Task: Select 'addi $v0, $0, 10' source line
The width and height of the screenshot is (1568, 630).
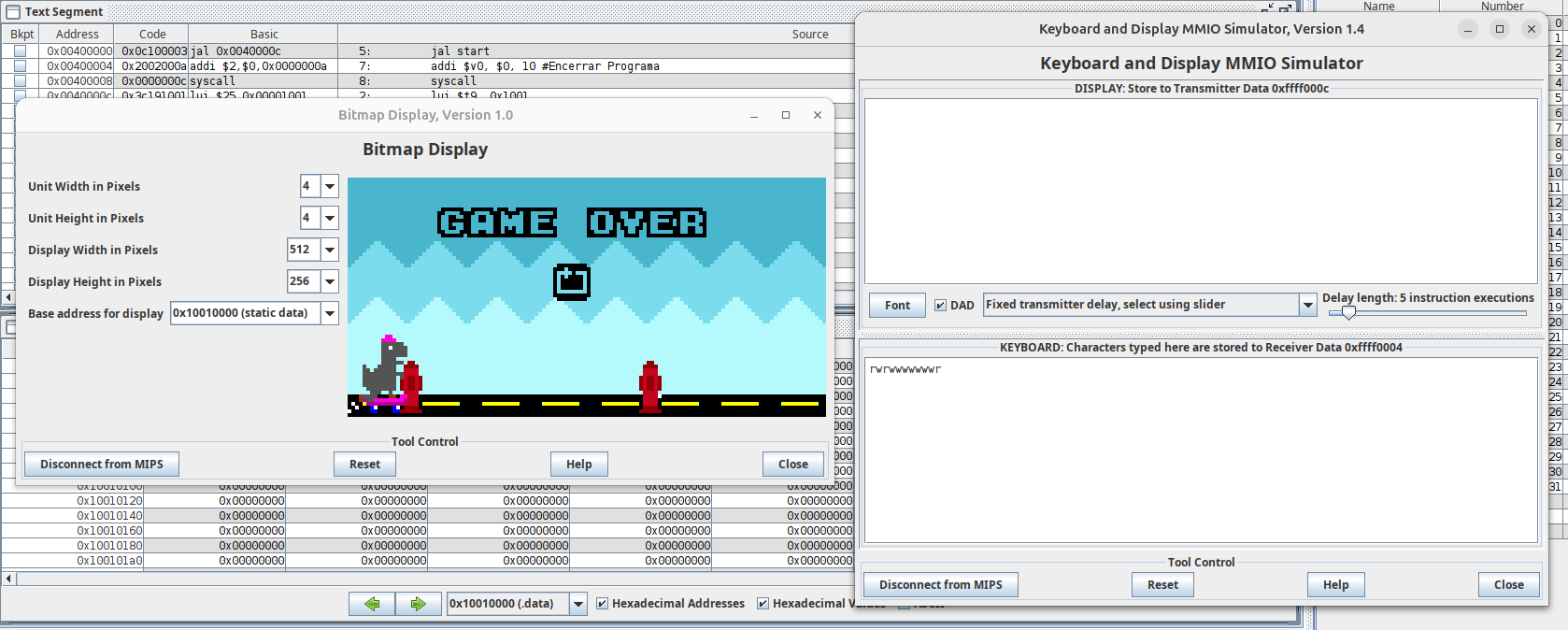Action: pyautogui.click(x=545, y=66)
